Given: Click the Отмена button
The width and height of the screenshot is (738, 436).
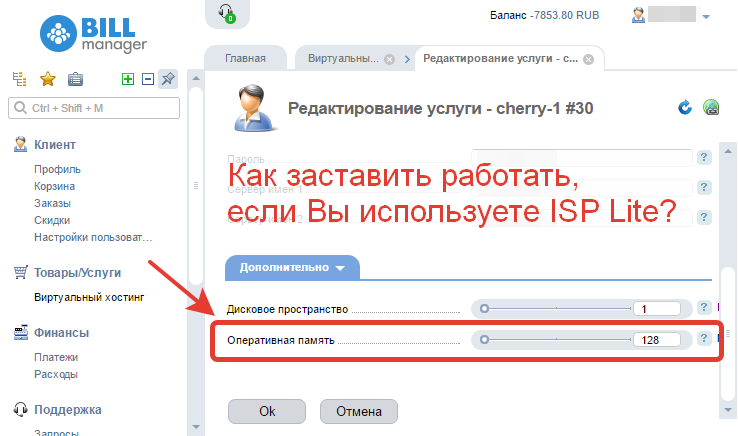Looking at the screenshot, I should point(359,411).
